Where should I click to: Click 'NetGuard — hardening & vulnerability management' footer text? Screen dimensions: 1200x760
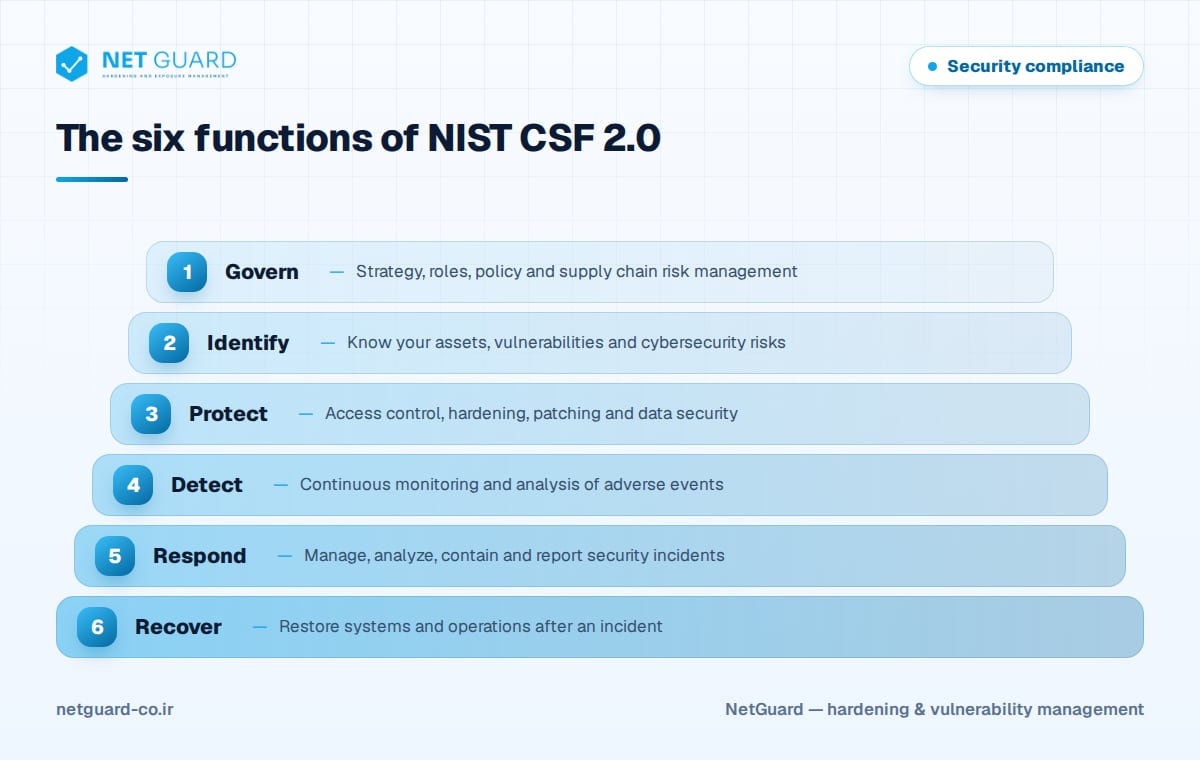tap(935, 709)
